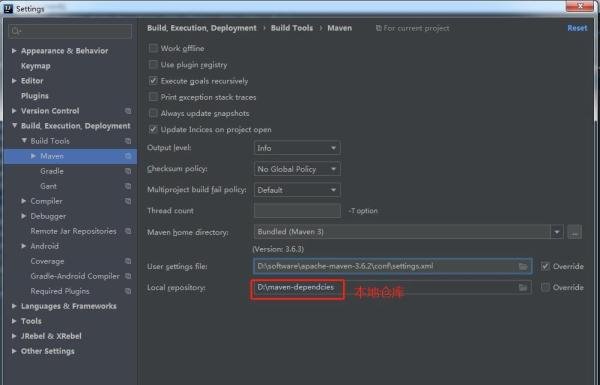The height and width of the screenshot is (385, 600).
Task: Select Gant under Build Tools
Action: (x=48, y=186)
